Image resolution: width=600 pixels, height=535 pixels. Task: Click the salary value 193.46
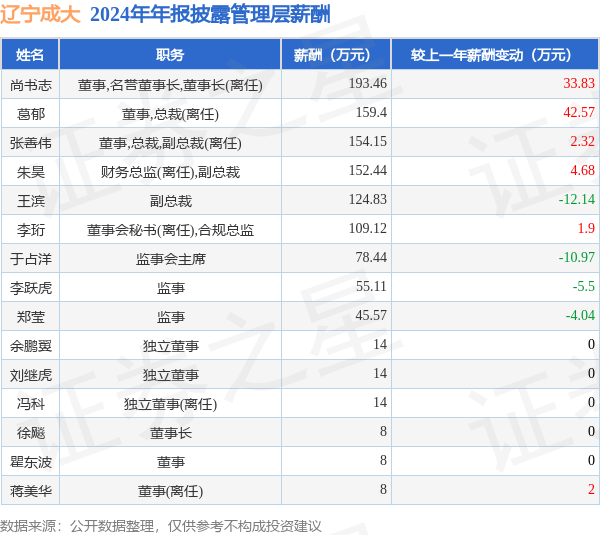click(x=368, y=83)
